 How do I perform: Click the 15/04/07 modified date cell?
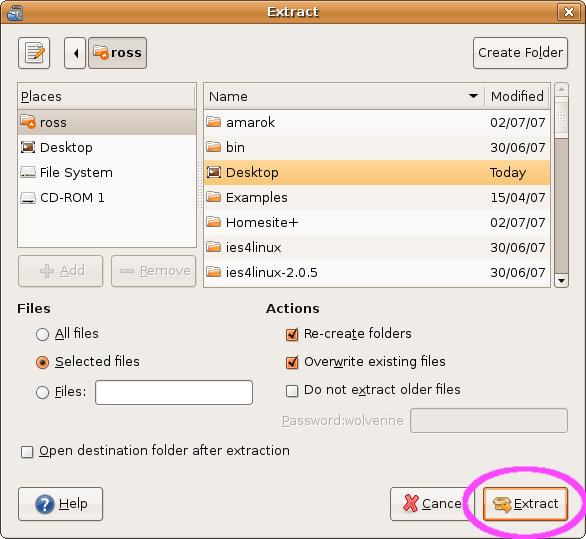click(518, 197)
